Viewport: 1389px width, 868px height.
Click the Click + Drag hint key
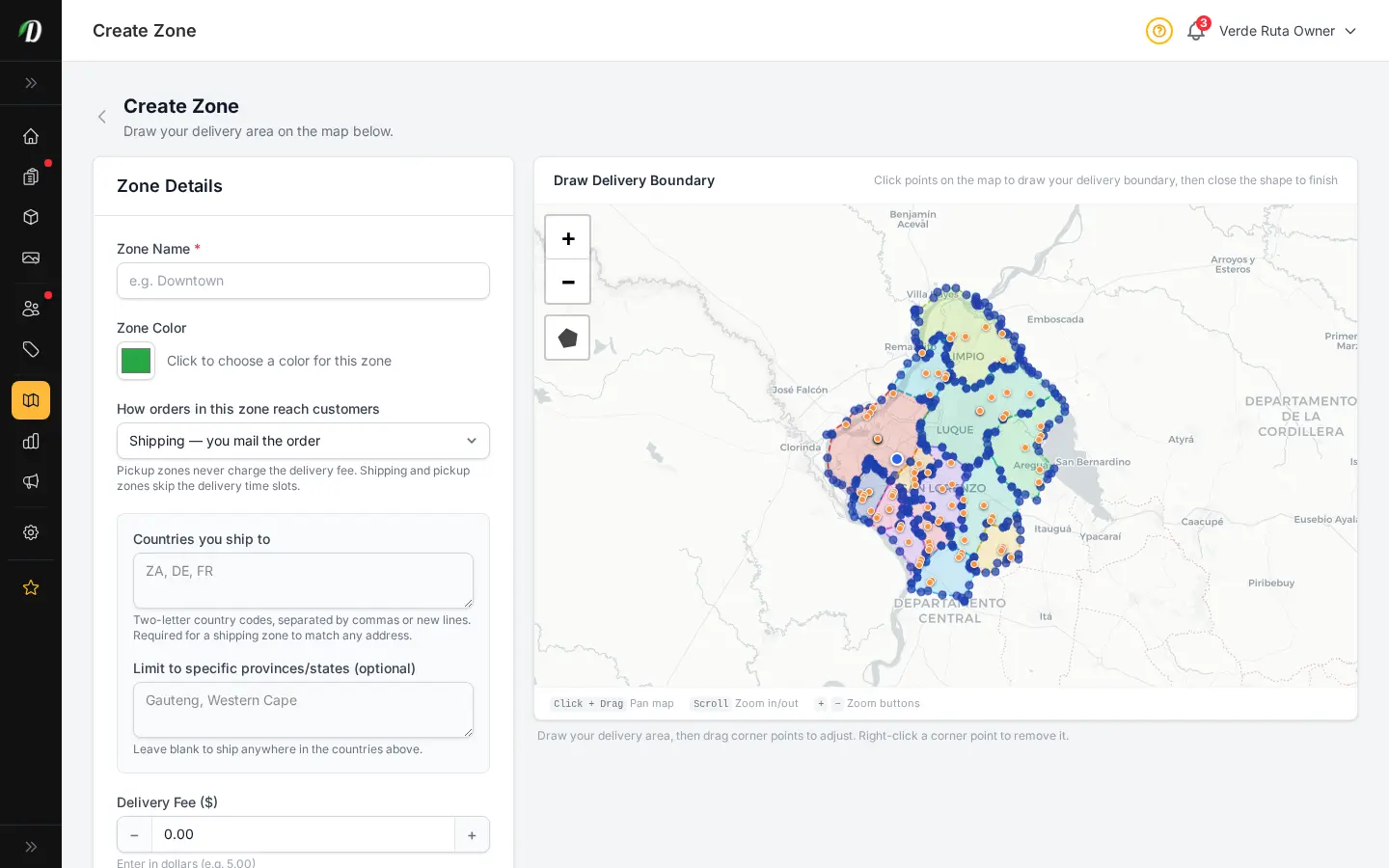click(588, 704)
